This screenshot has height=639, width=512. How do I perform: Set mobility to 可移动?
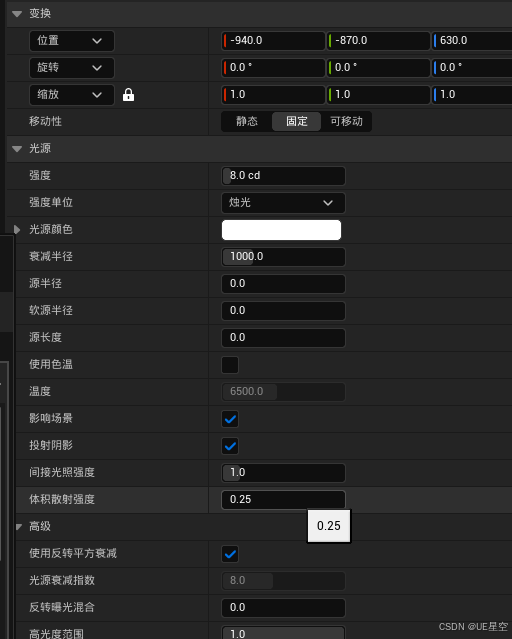[x=346, y=121]
